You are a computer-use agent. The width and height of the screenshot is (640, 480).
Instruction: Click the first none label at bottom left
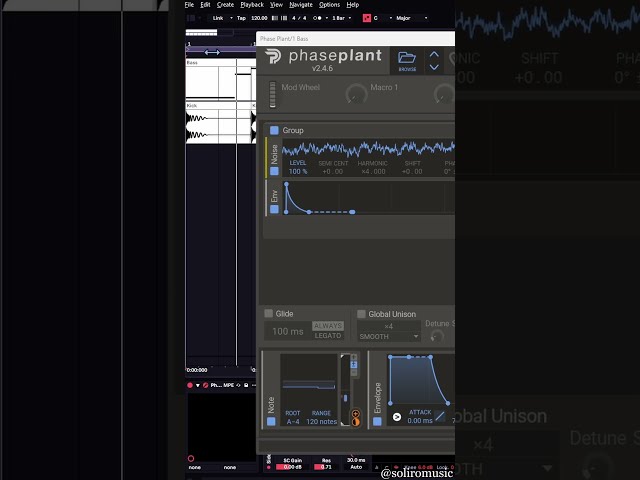click(195, 467)
